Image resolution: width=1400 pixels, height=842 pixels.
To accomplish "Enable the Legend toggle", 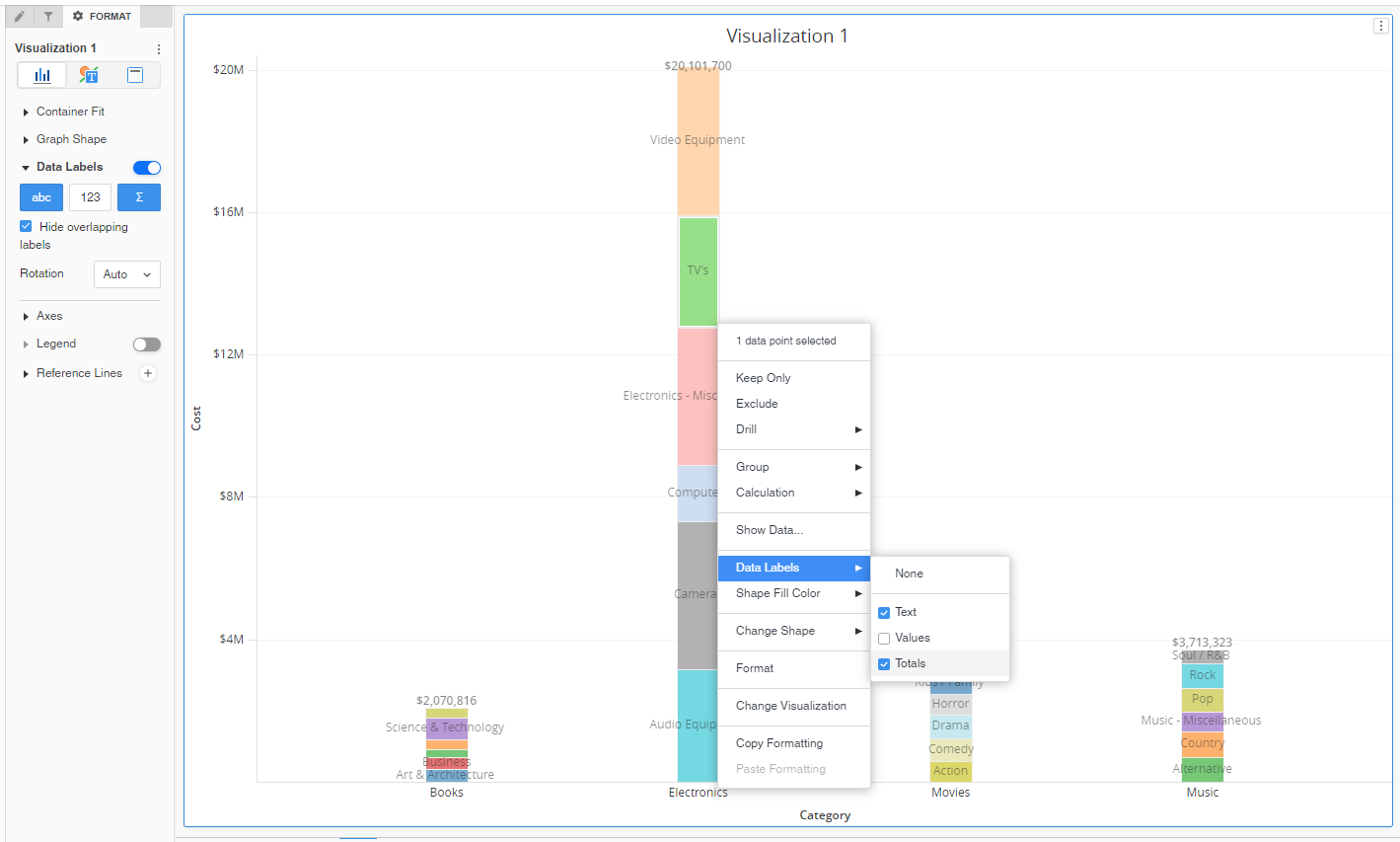I will 147,344.
